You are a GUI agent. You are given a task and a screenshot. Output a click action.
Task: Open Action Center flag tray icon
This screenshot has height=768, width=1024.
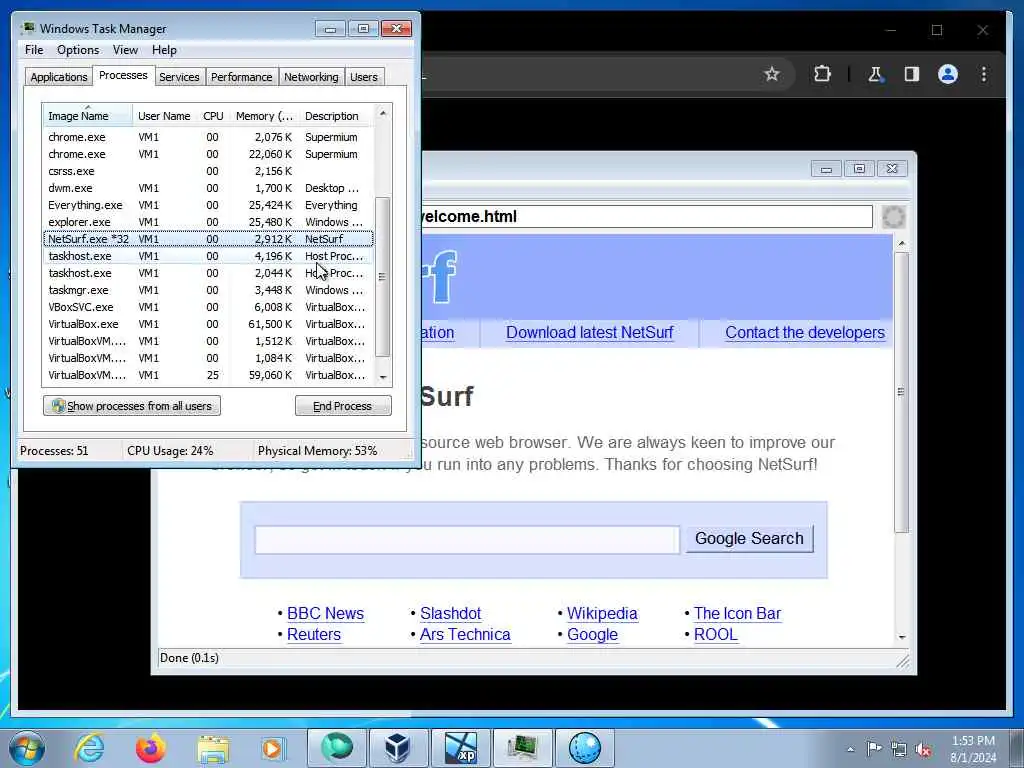pos(874,748)
